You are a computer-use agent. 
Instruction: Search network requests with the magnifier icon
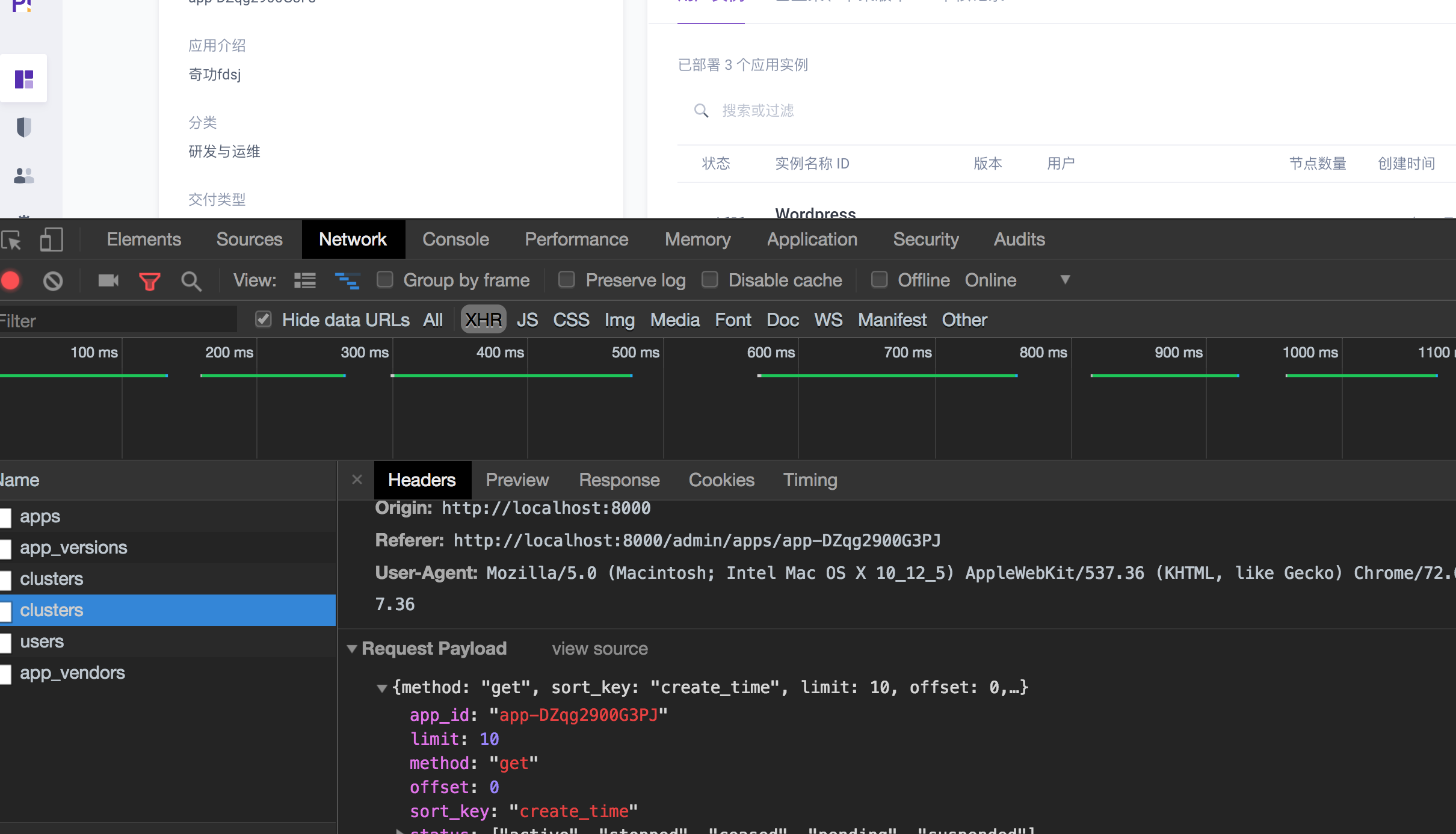click(191, 280)
